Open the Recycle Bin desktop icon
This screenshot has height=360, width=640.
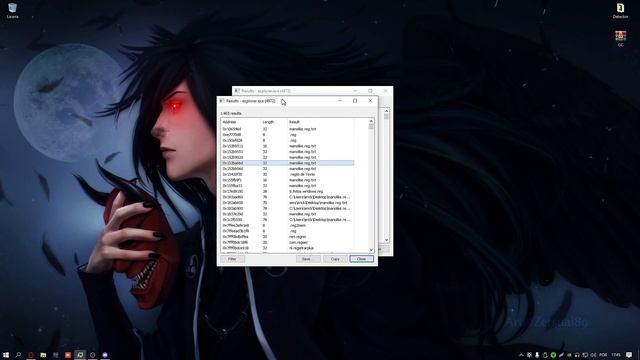click(x=12, y=11)
